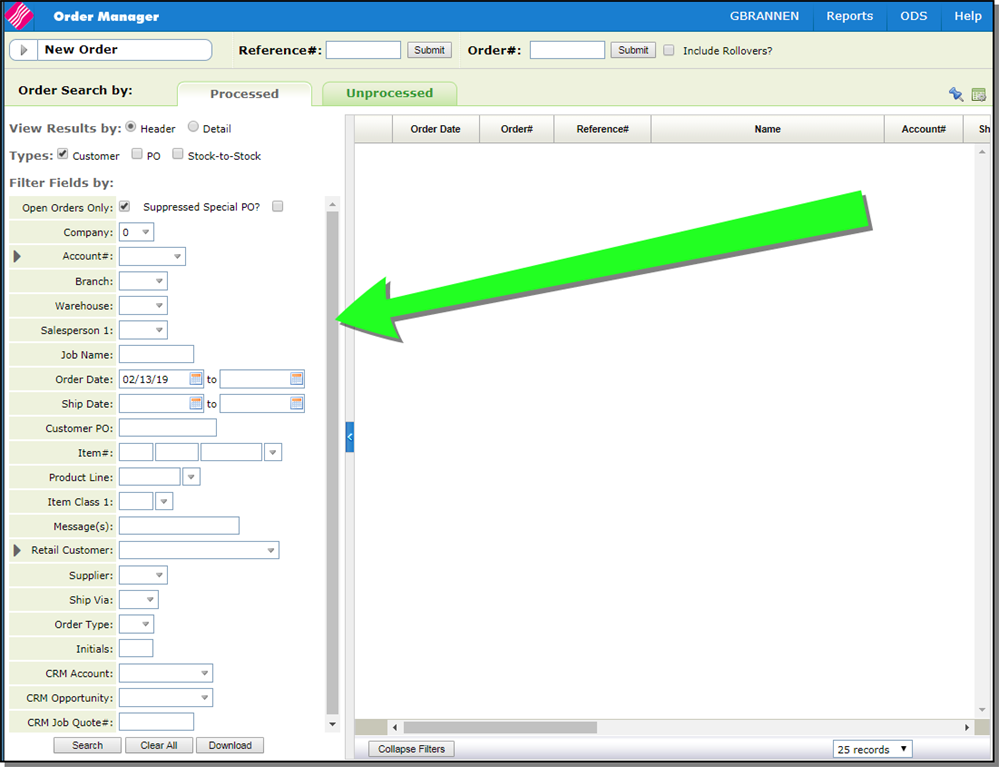Open the Salesperson 1 dropdown

(x=143, y=329)
